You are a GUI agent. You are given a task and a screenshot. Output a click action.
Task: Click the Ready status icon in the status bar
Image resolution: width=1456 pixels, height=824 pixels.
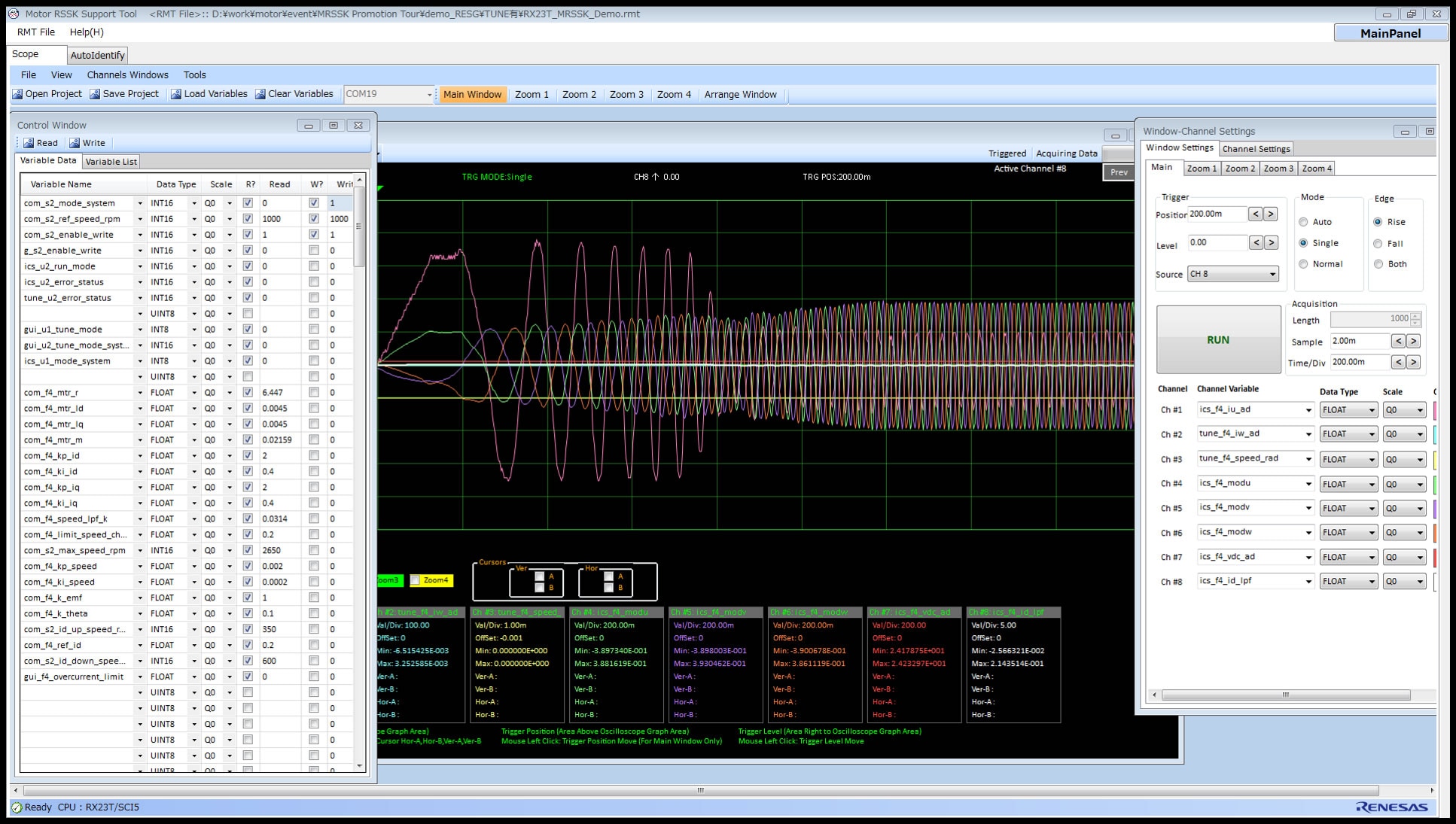17,807
